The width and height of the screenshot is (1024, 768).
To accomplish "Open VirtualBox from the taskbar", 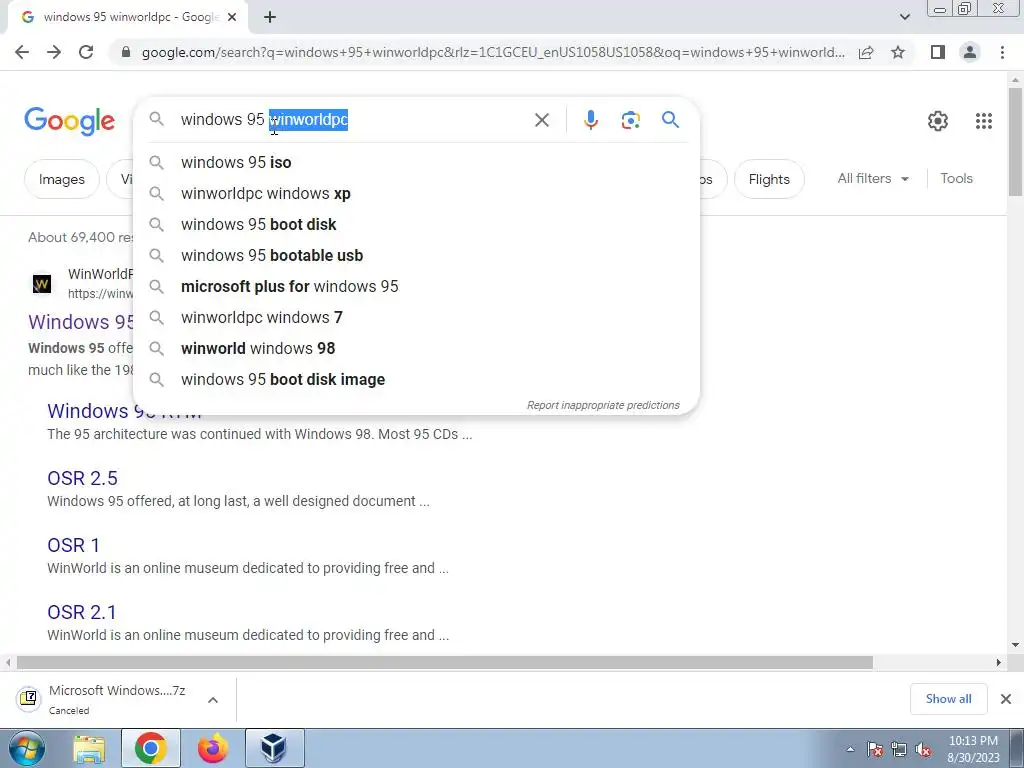I will pyautogui.click(x=274, y=748).
